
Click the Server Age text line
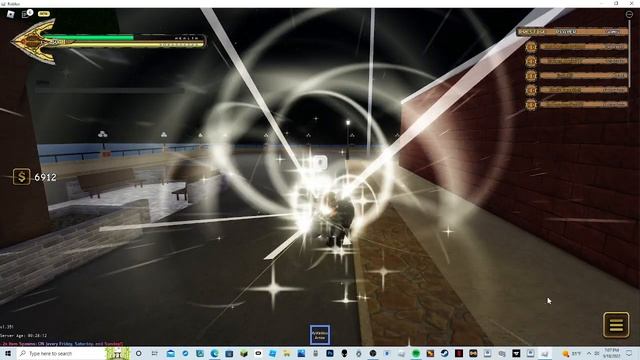tap(24, 336)
